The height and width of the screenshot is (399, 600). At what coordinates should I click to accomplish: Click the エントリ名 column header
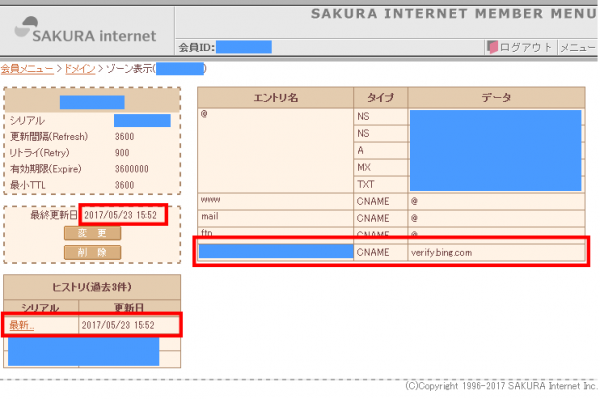click(x=276, y=98)
